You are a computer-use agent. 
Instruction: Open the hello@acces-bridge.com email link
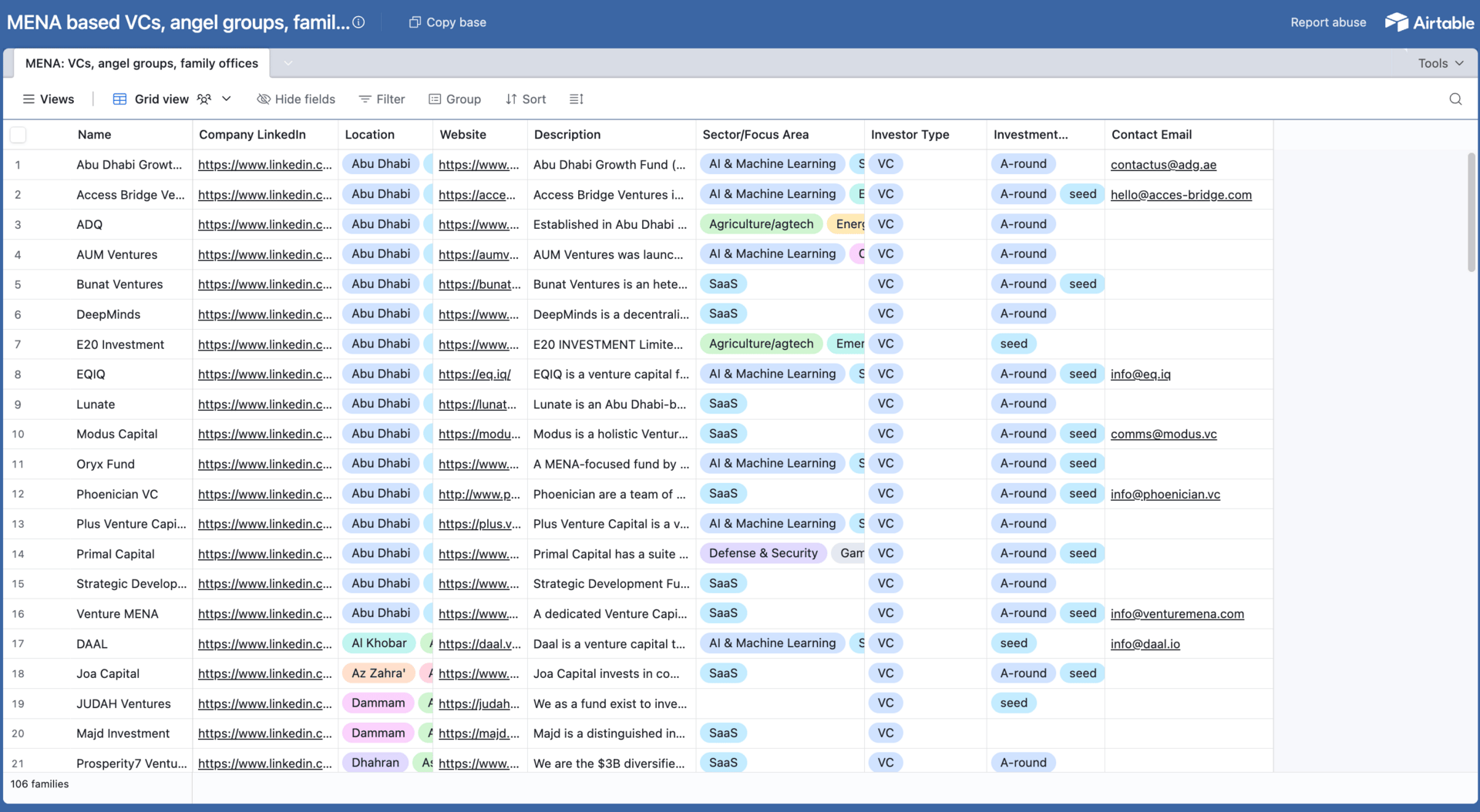tap(1181, 194)
